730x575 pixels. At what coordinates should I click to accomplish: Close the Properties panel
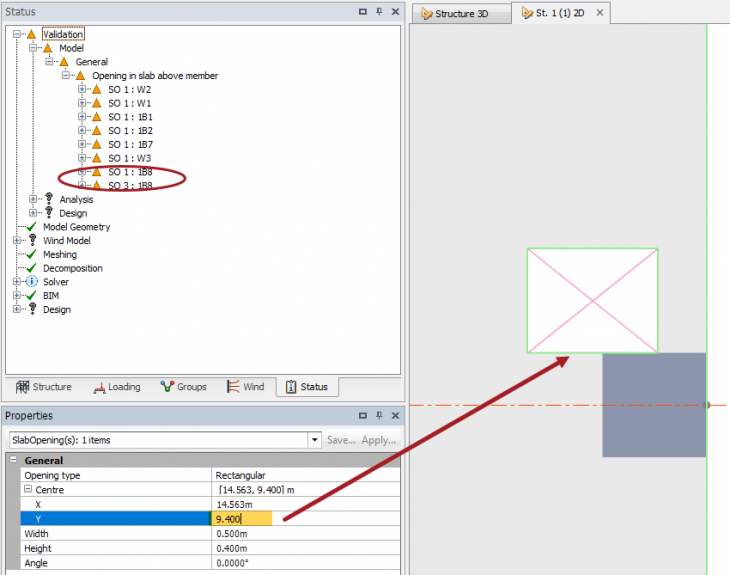(395, 415)
